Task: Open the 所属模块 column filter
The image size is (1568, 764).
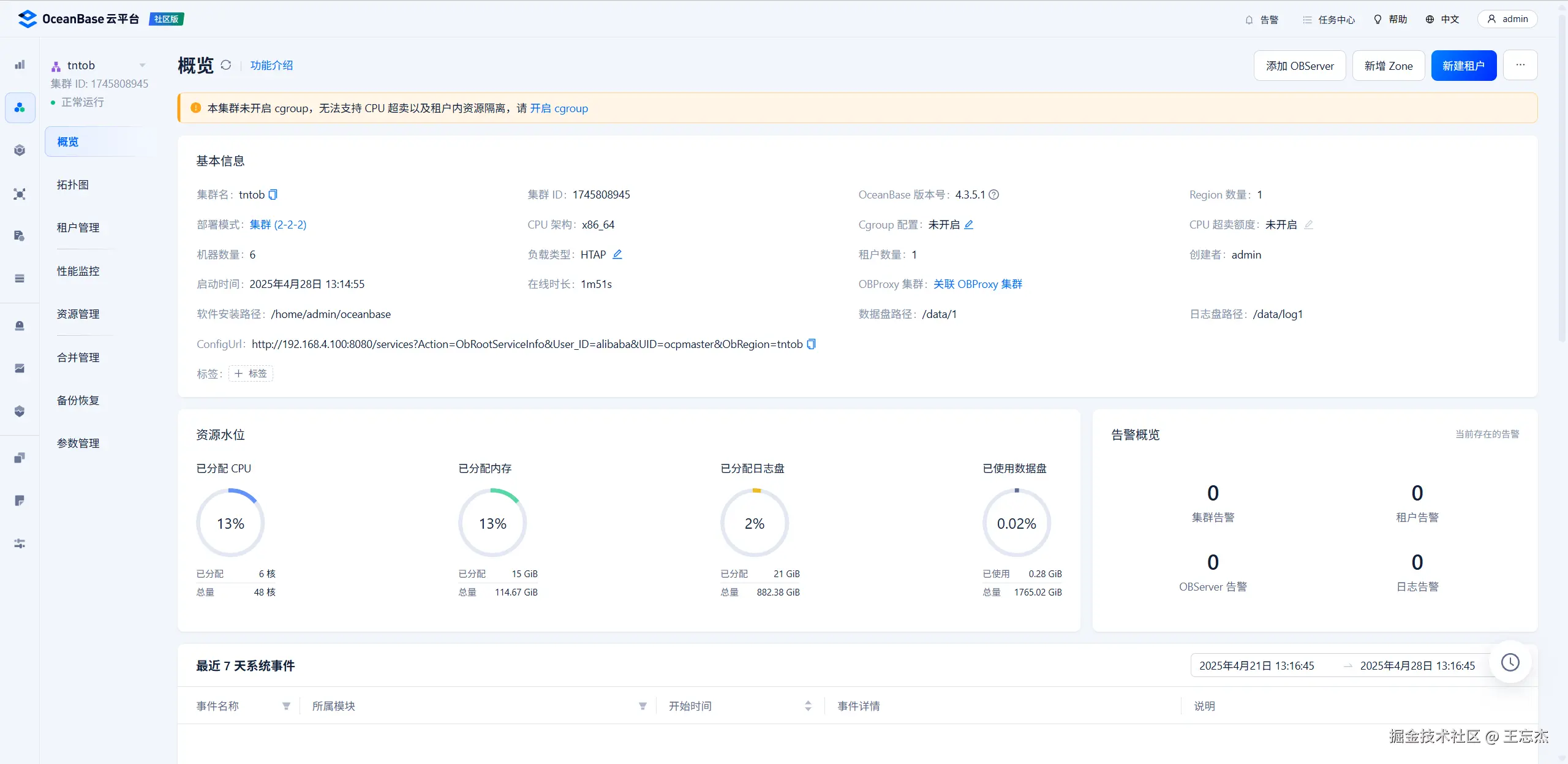Action: point(643,706)
